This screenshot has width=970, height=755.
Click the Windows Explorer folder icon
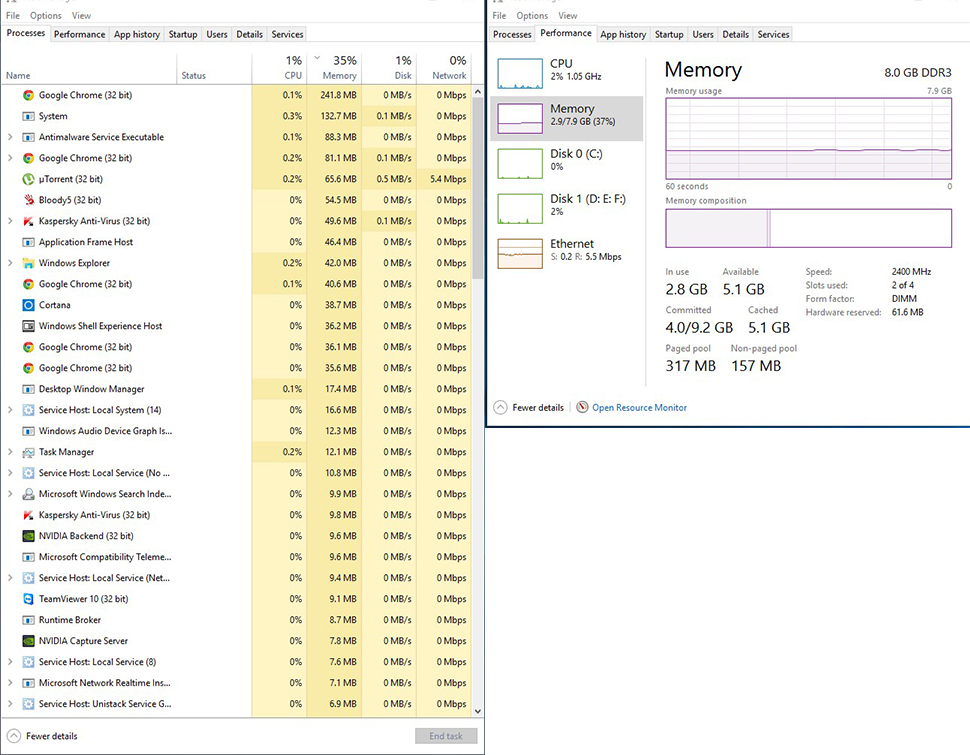[x=29, y=263]
